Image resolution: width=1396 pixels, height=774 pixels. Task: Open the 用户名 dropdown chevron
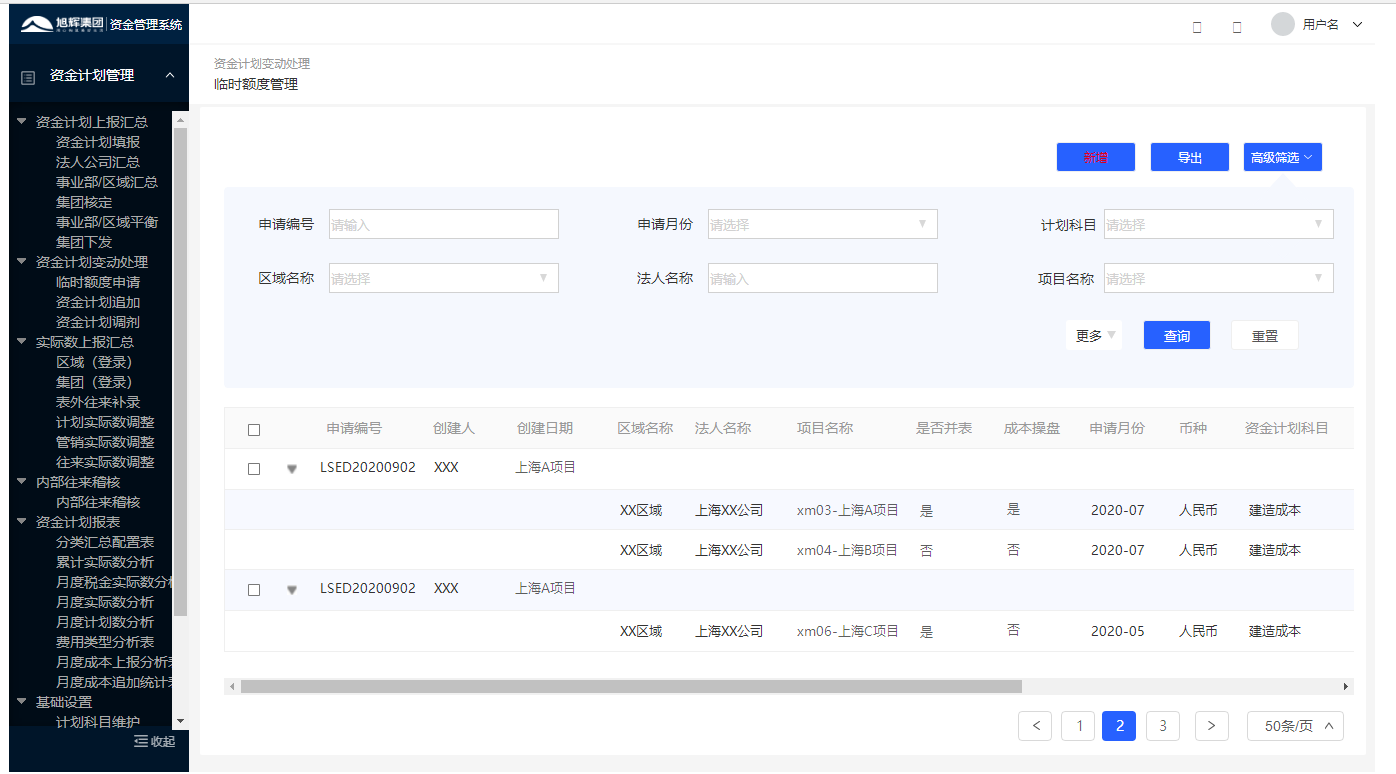1357,25
